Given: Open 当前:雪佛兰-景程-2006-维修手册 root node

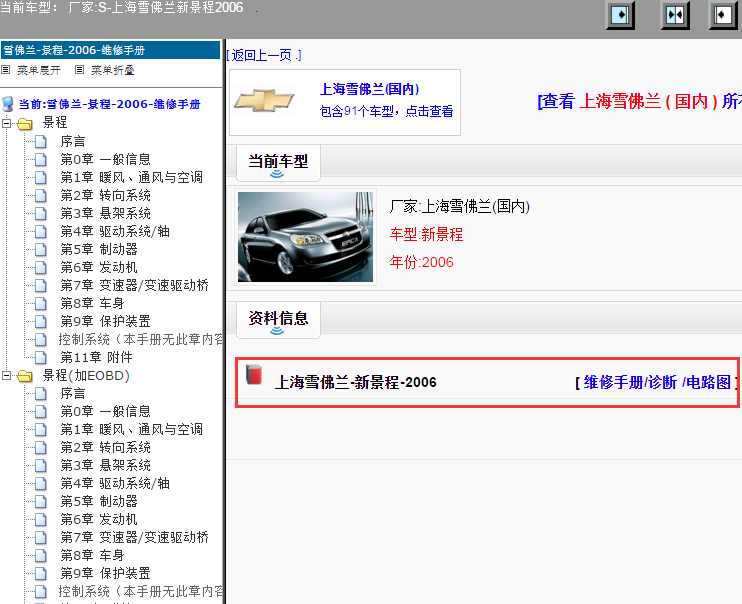Looking at the screenshot, I should tap(109, 104).
